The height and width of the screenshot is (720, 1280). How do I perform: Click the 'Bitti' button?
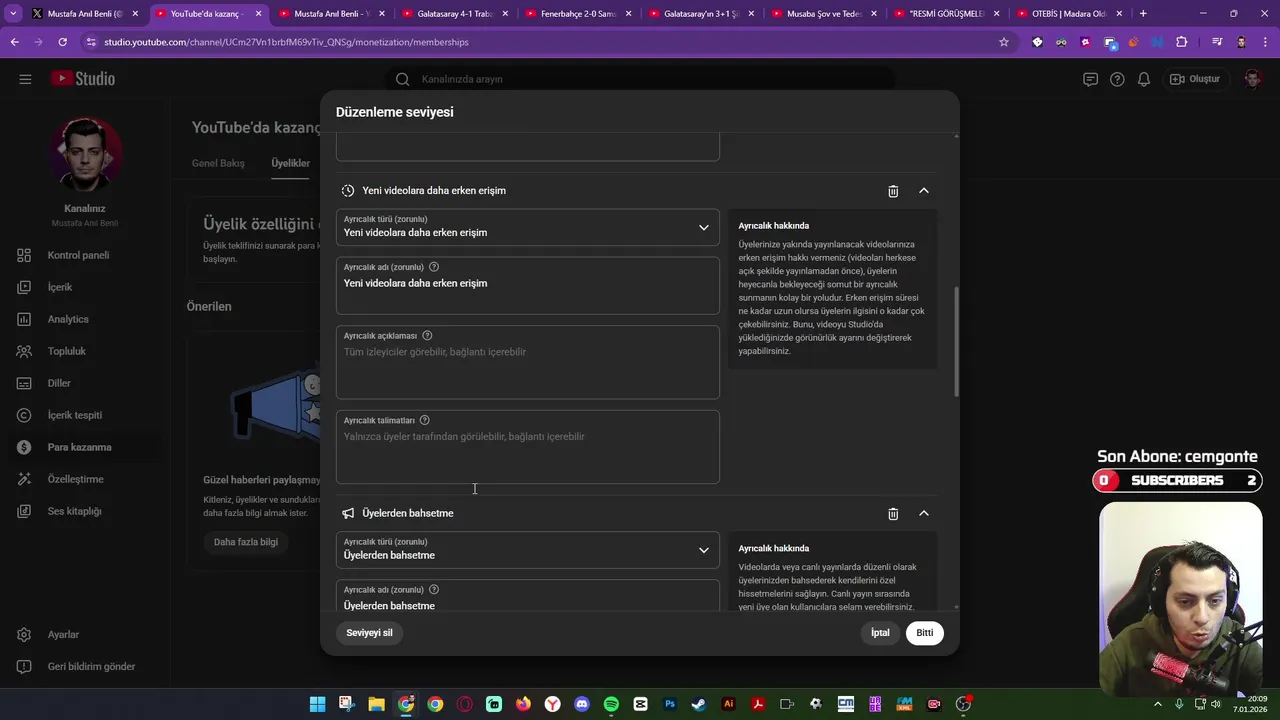[925, 633]
